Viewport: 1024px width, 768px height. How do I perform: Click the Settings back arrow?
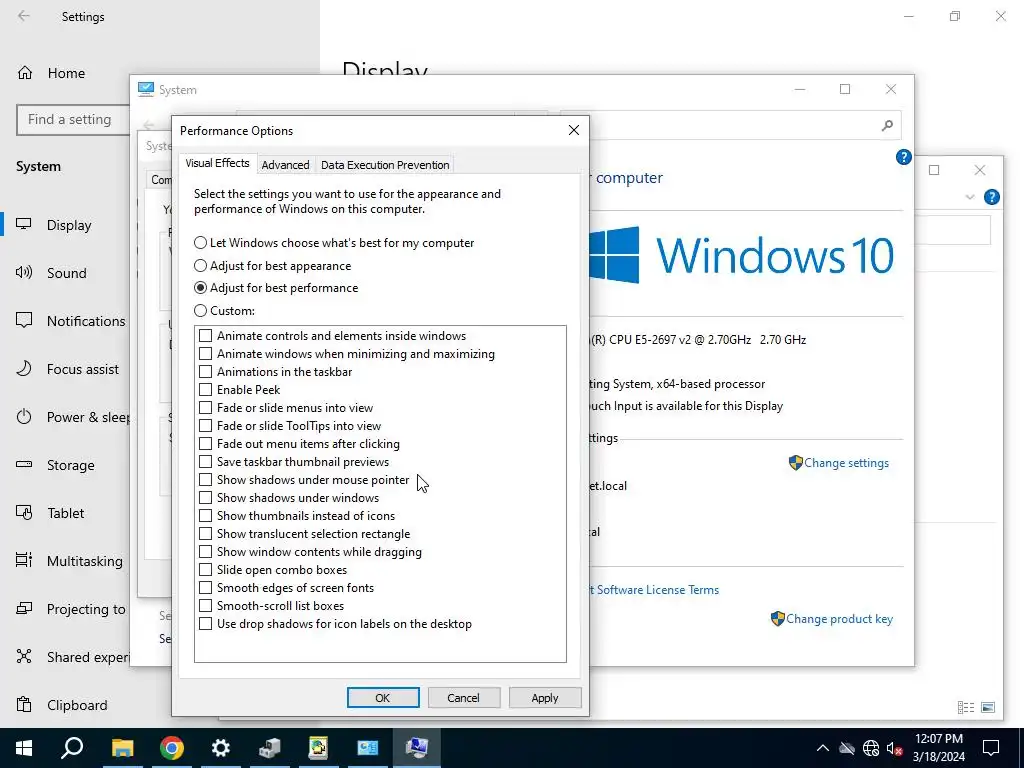(24, 16)
